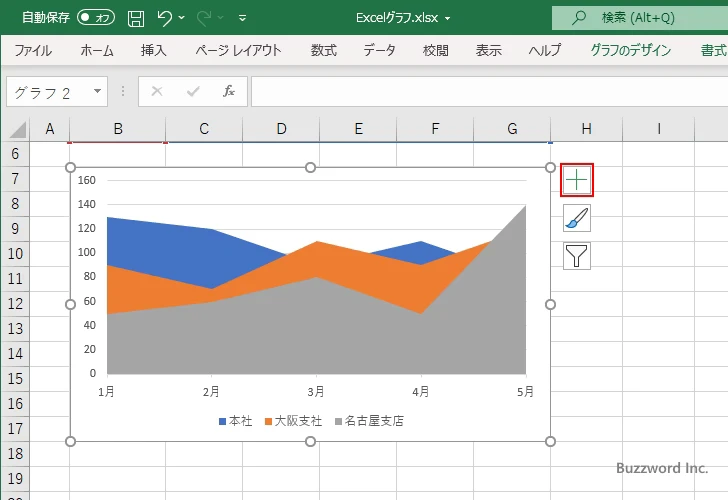Open the Excelグラフ.xlsx file name dropdown
Screen dimensions: 728x500
pos(448,18)
